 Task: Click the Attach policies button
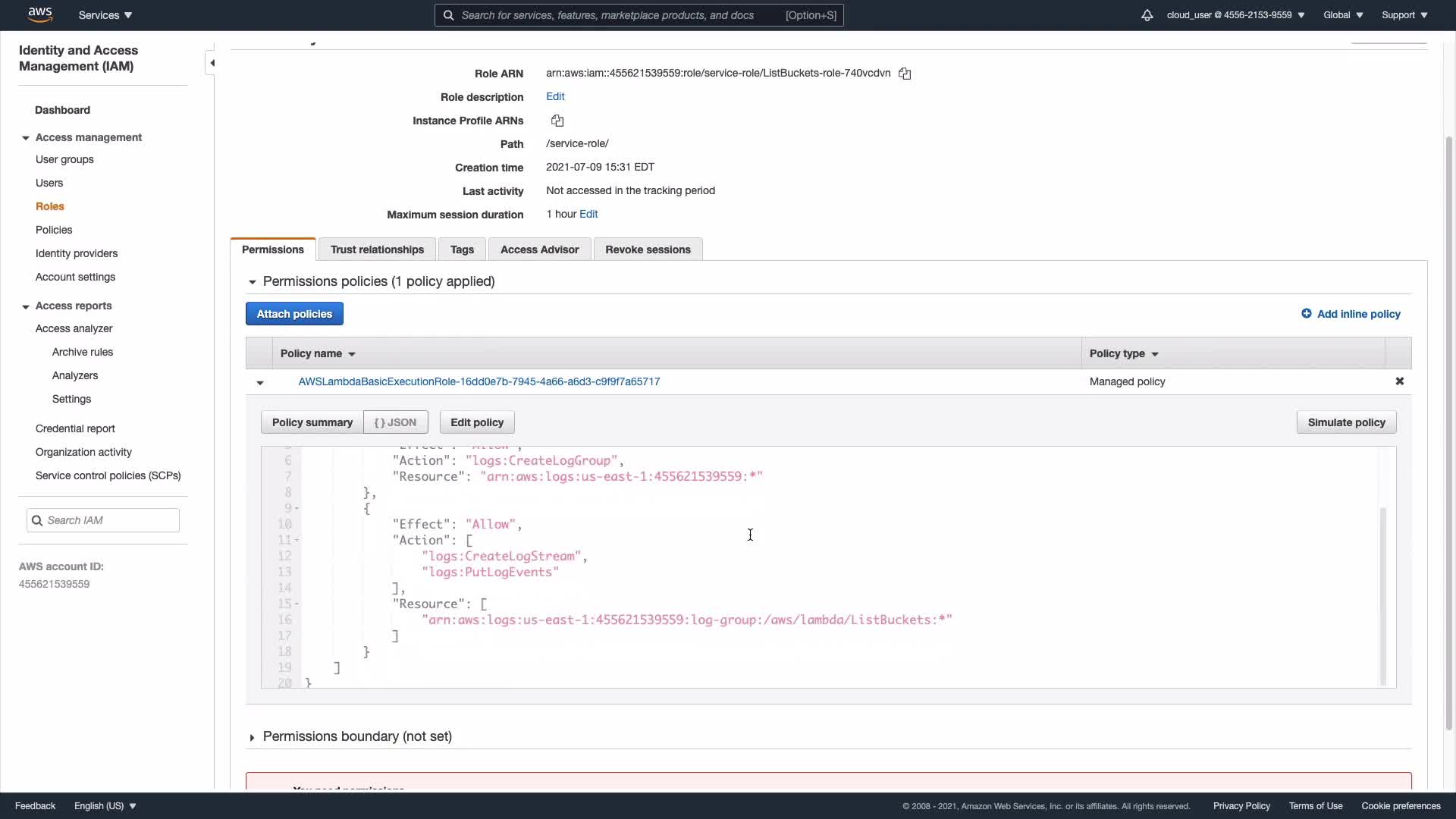coord(294,314)
